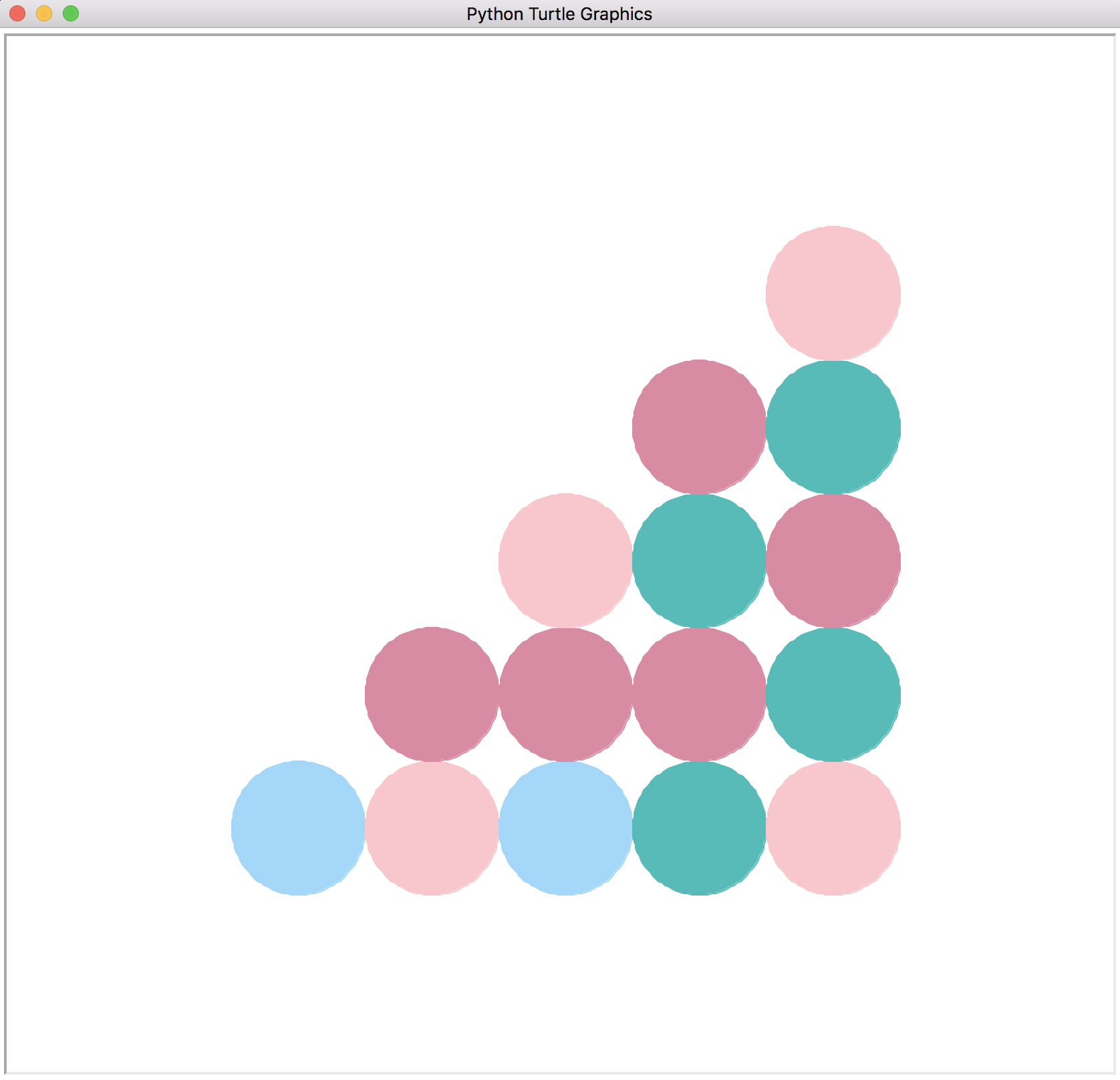Screen dimensions: 1120x1080
Task: Select the mauve circle in the second row
Action: click(700, 426)
